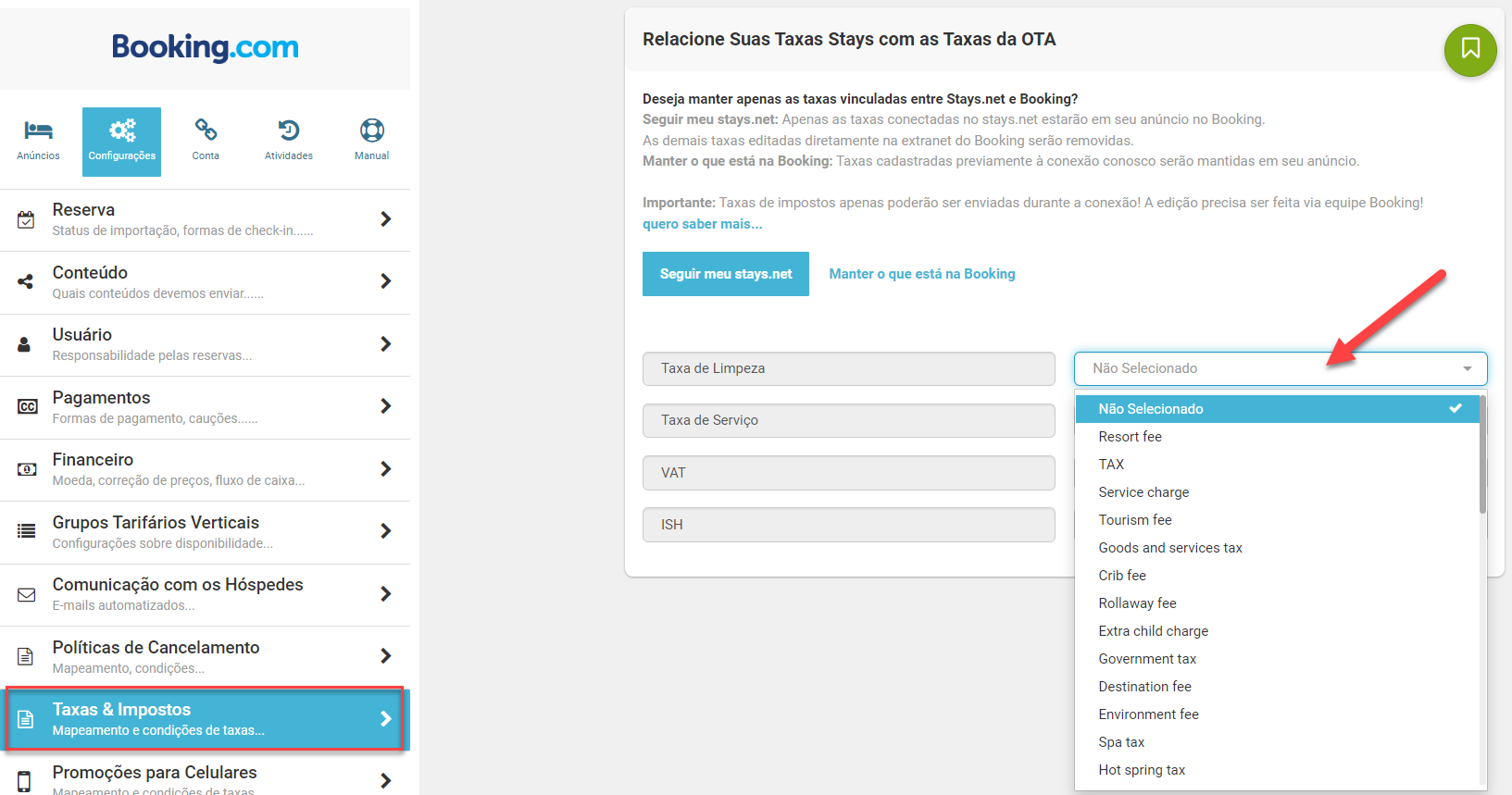Expand the Financeiro section chevron
The image size is (1512, 795).
[x=386, y=469]
